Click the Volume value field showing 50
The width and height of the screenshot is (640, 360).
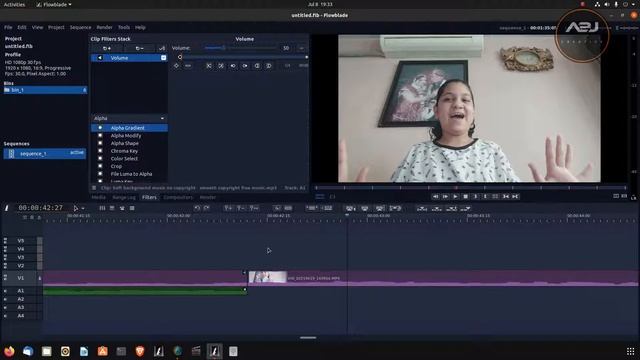(286, 48)
